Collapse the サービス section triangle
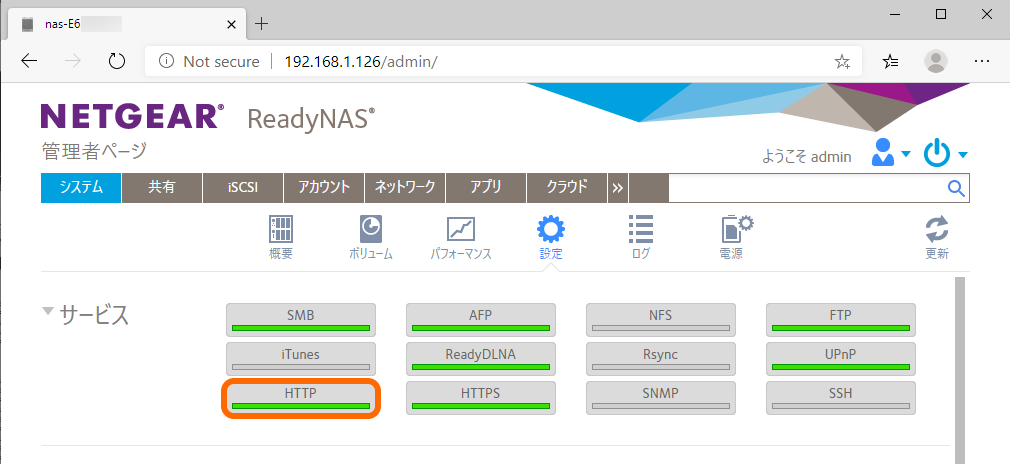1010x464 pixels. [x=47, y=312]
